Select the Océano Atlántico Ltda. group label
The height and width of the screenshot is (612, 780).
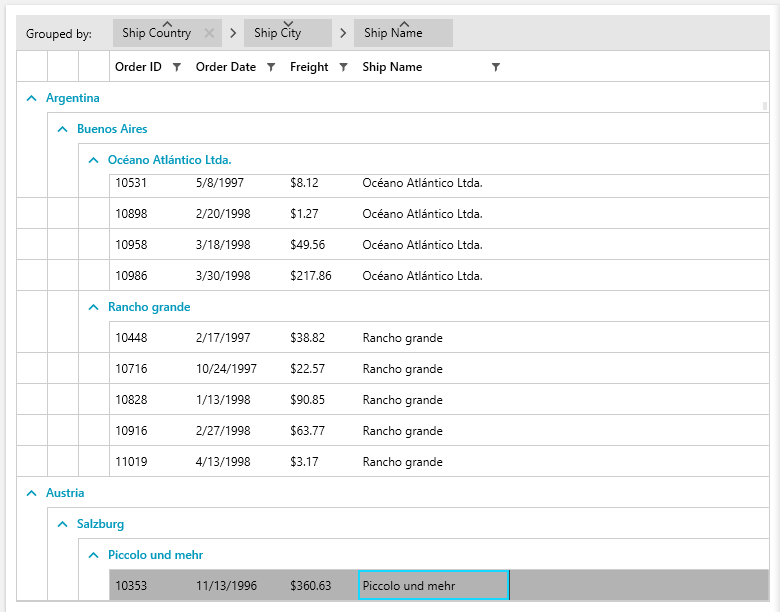coord(170,160)
